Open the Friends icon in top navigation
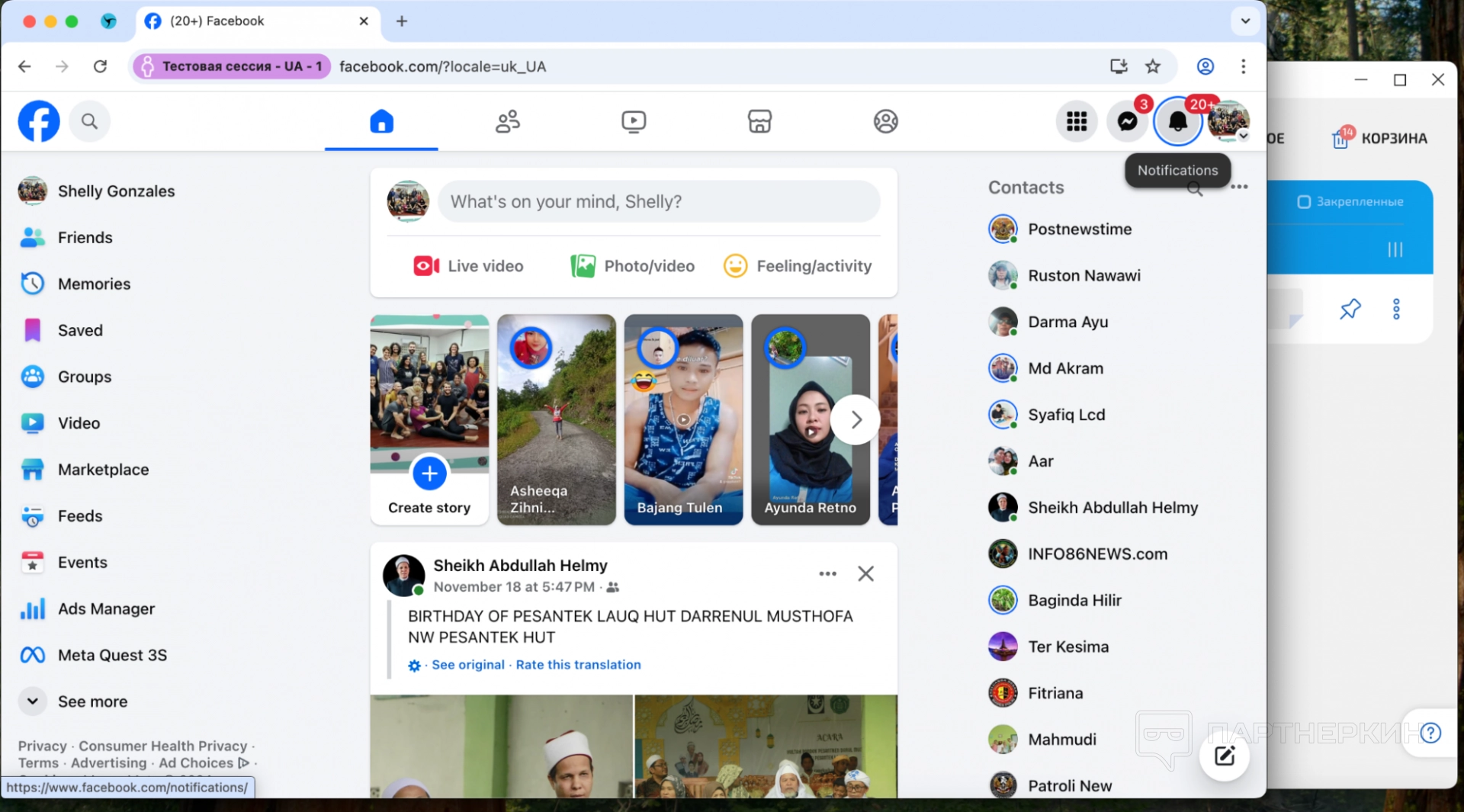The width and height of the screenshot is (1464, 812). click(x=508, y=121)
